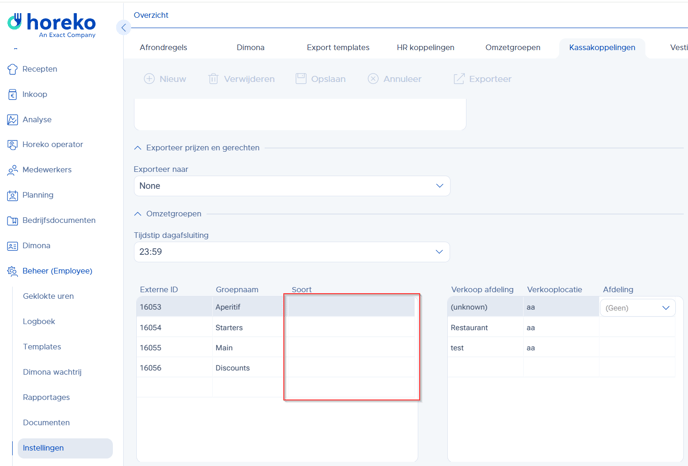Open Medewerkers via its people icon
This screenshot has height=466, width=688.
(x=12, y=170)
